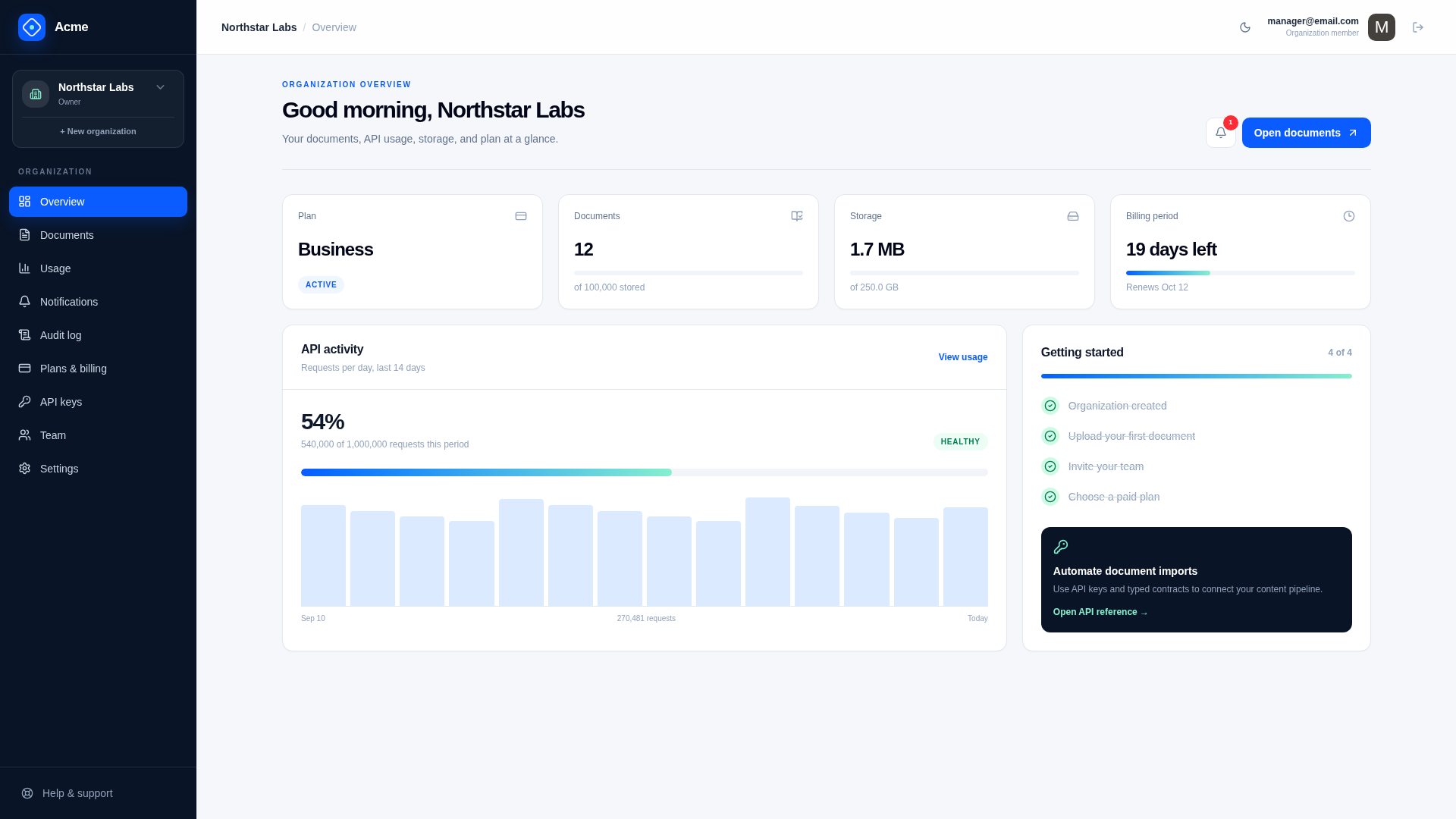
Task: Open the Usage sidebar item
Action: tap(98, 268)
